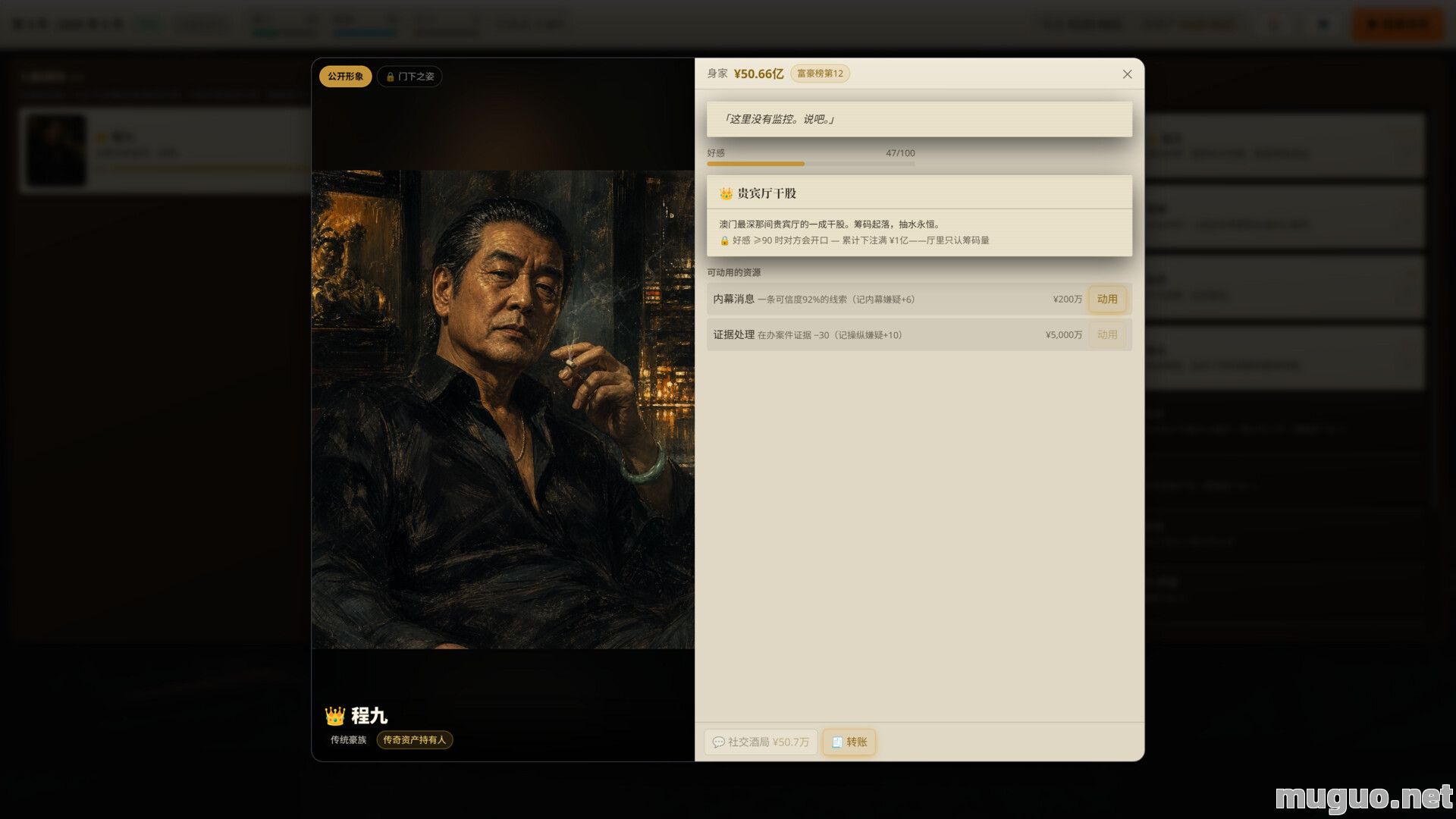Close the 程九 character dialog
The width and height of the screenshot is (1456, 819).
1127,74
